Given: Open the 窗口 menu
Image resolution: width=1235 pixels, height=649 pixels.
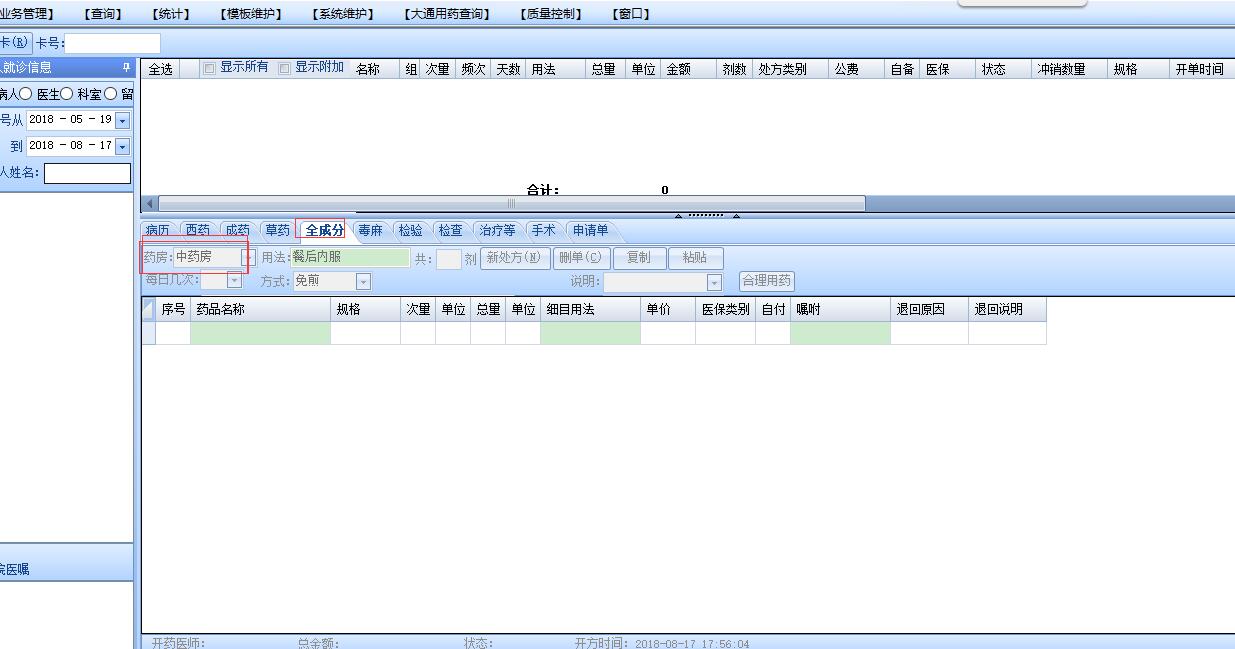Looking at the screenshot, I should [x=630, y=14].
